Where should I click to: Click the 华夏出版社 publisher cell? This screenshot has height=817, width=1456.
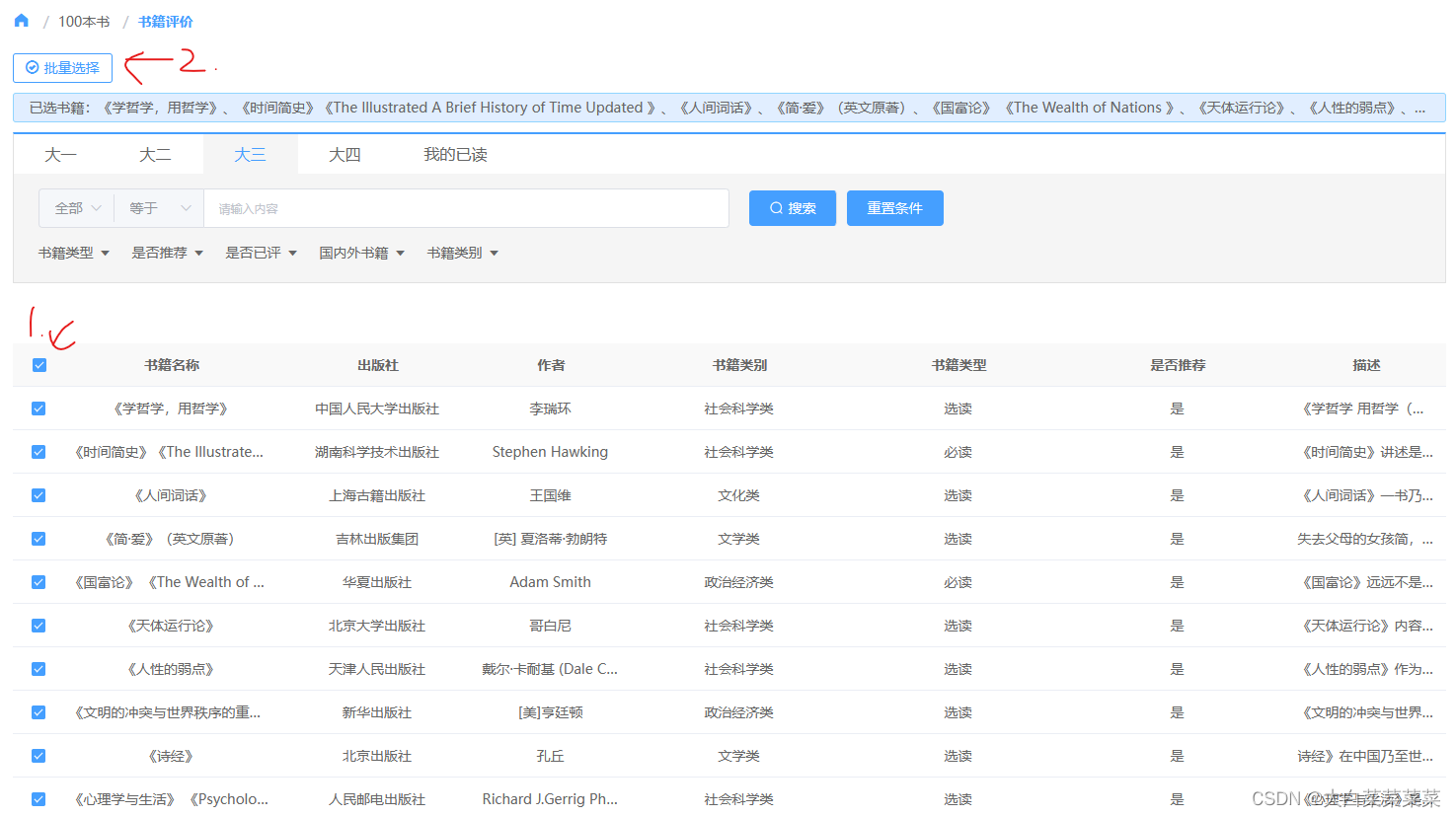pos(377,582)
